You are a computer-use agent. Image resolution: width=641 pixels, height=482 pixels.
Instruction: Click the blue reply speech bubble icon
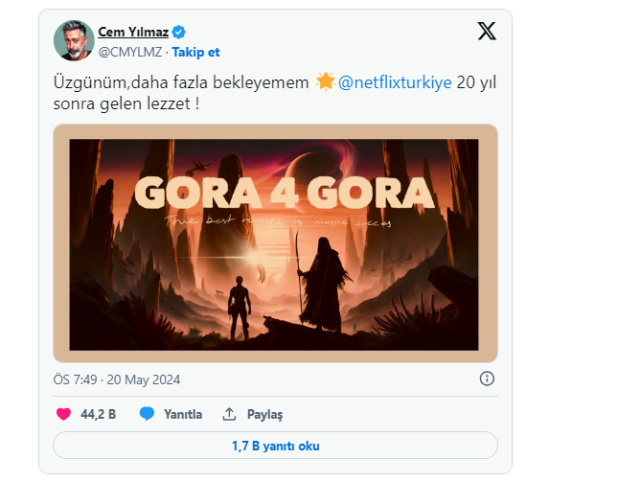(x=147, y=414)
